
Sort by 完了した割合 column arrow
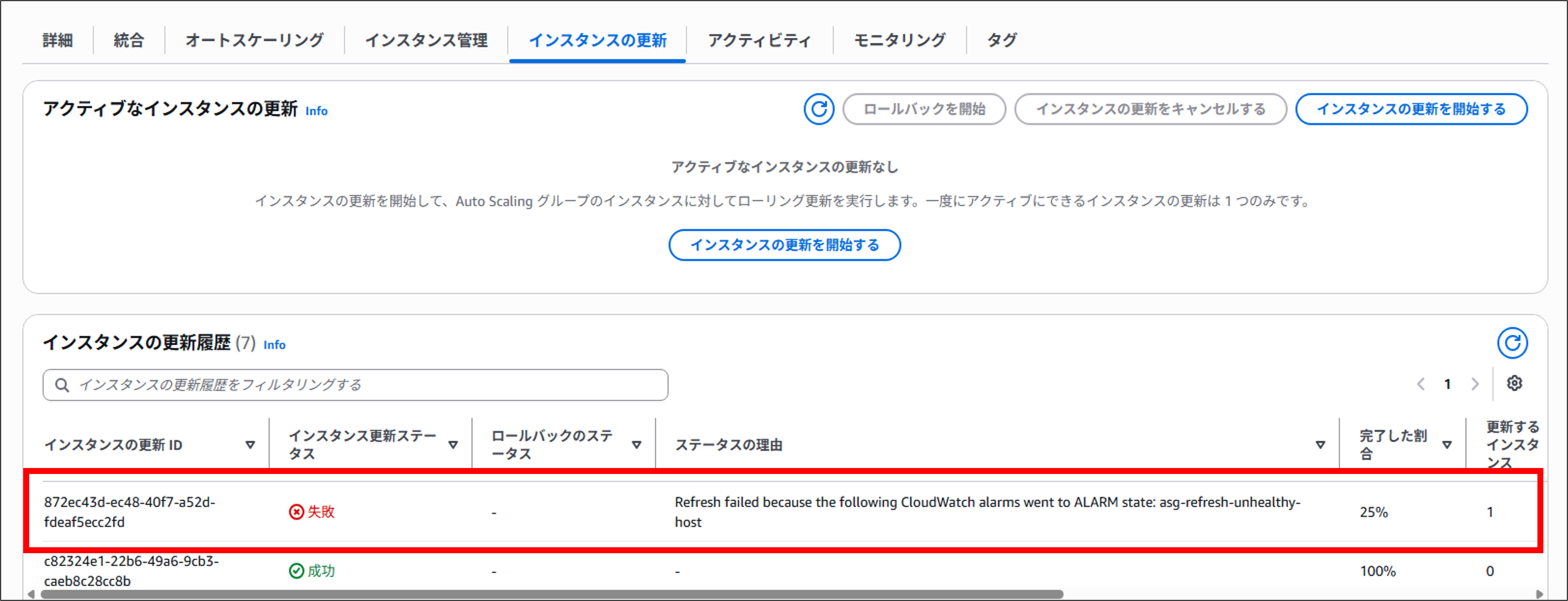click(1447, 445)
